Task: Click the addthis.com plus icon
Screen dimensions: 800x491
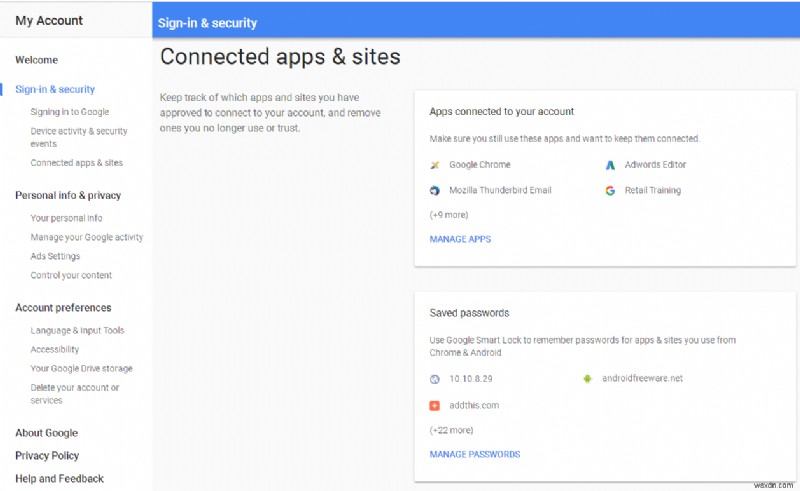Action: point(435,406)
